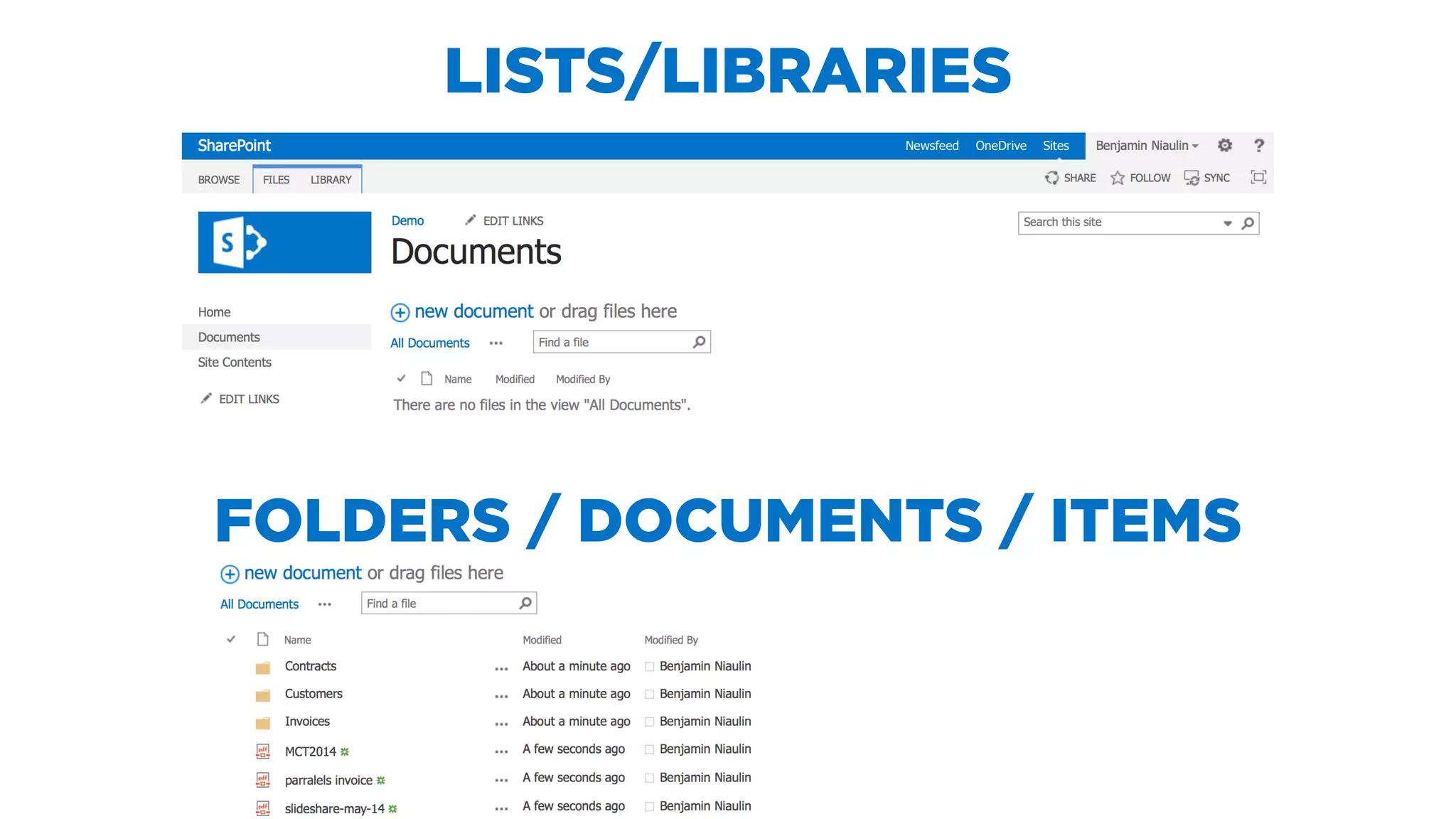Go to Home in left navigation
1456x819 pixels.
[214, 312]
